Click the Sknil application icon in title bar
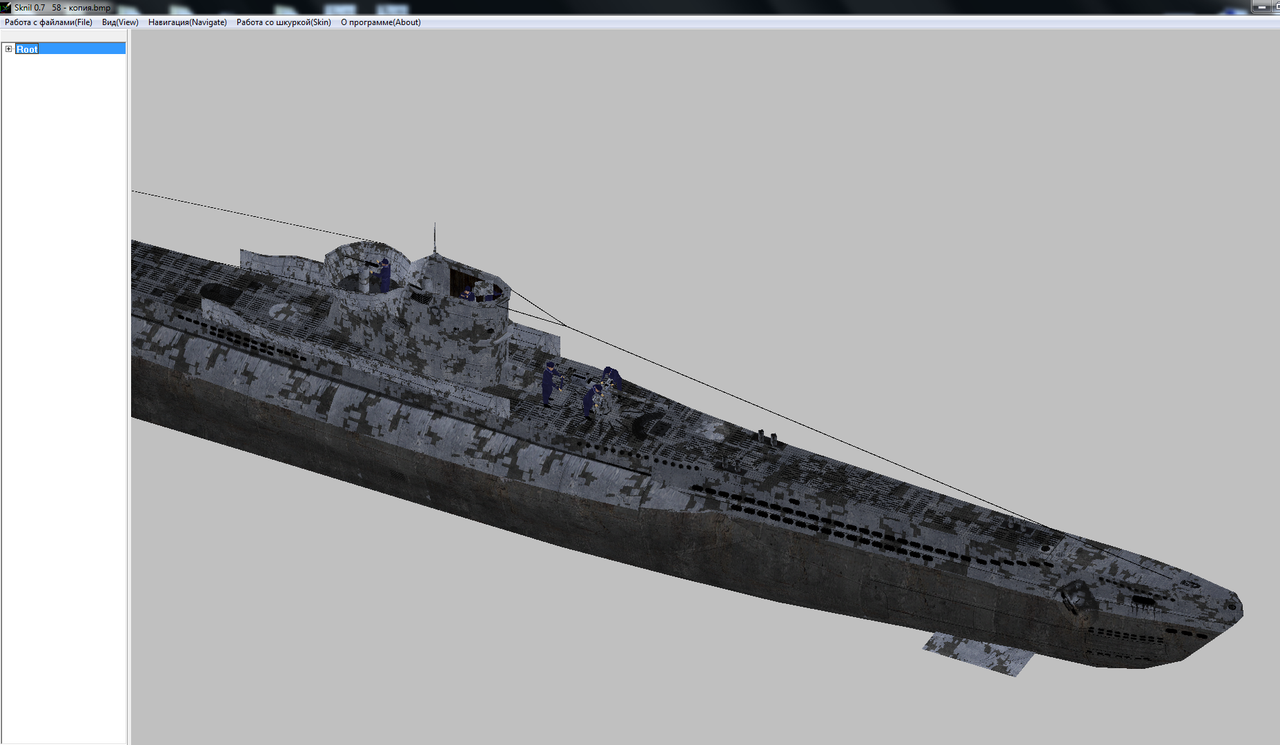1280x745 pixels. pos(6,7)
